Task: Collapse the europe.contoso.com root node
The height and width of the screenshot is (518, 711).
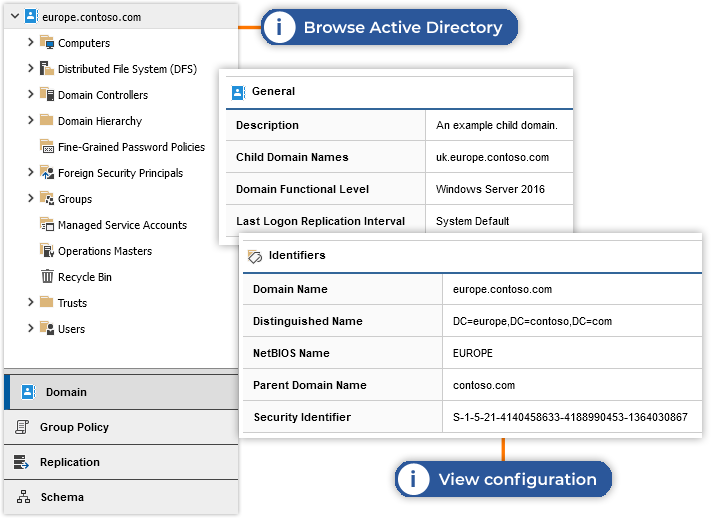Action: click(x=12, y=17)
